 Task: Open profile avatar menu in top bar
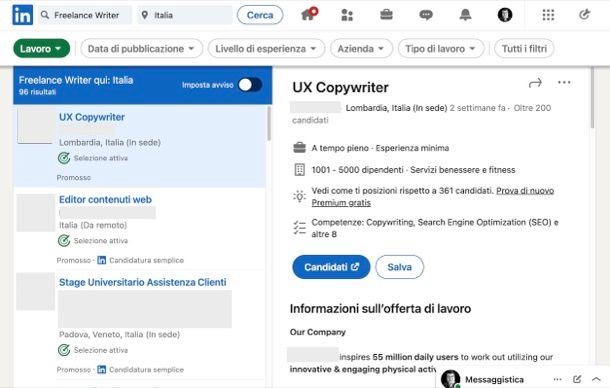click(x=505, y=15)
